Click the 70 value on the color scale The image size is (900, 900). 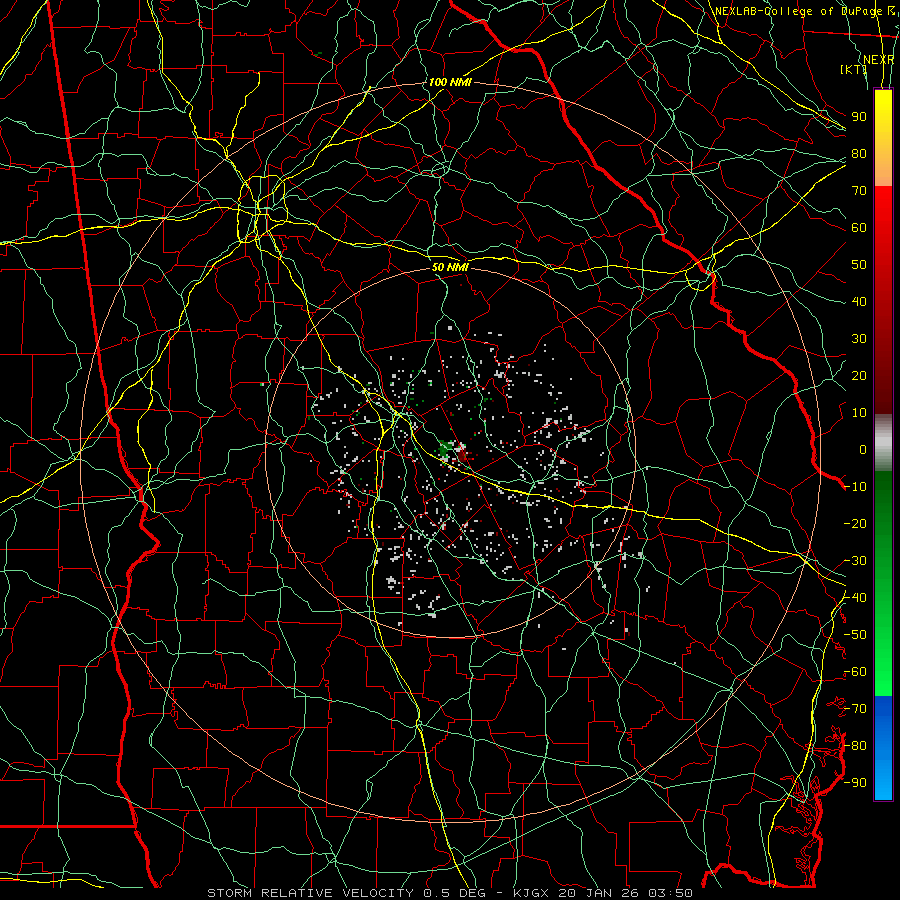click(x=859, y=191)
